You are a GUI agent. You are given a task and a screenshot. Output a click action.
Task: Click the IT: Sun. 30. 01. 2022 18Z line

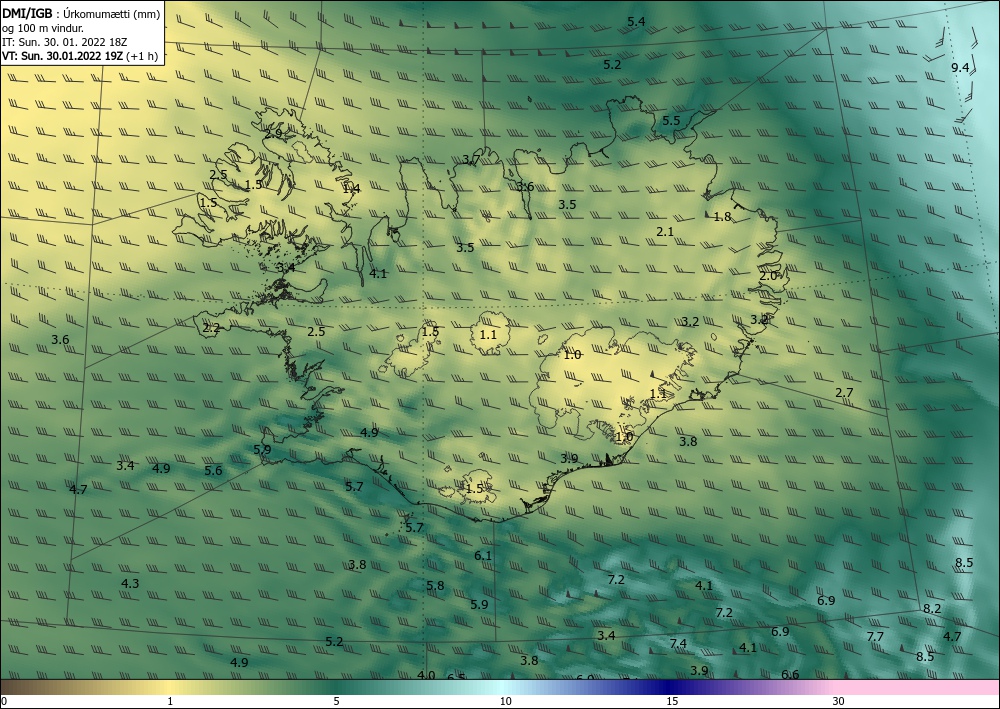64,42
